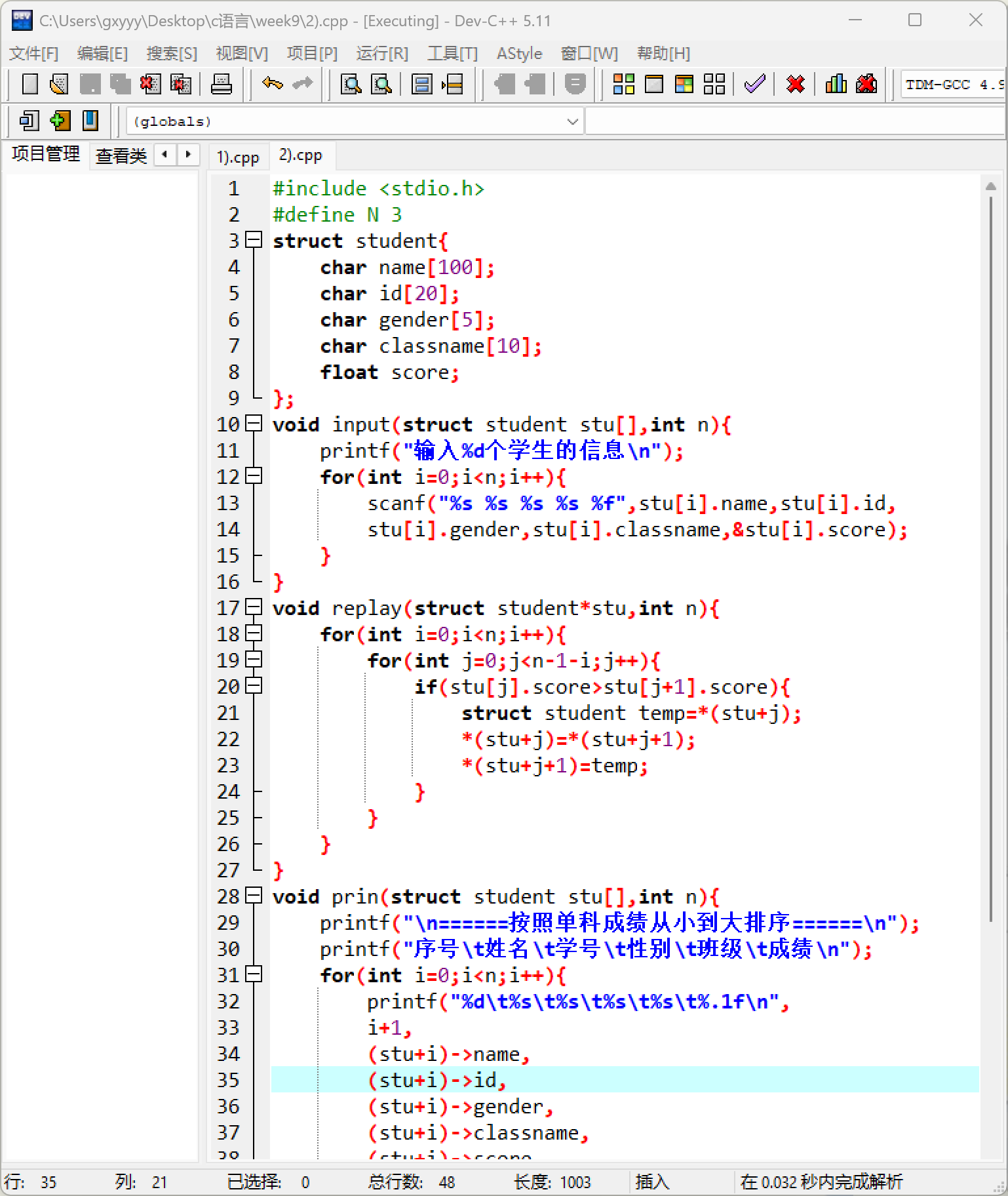The image size is (1008, 1196).
Task: Switch to the 查看类 panel tab
Action: pos(121,155)
